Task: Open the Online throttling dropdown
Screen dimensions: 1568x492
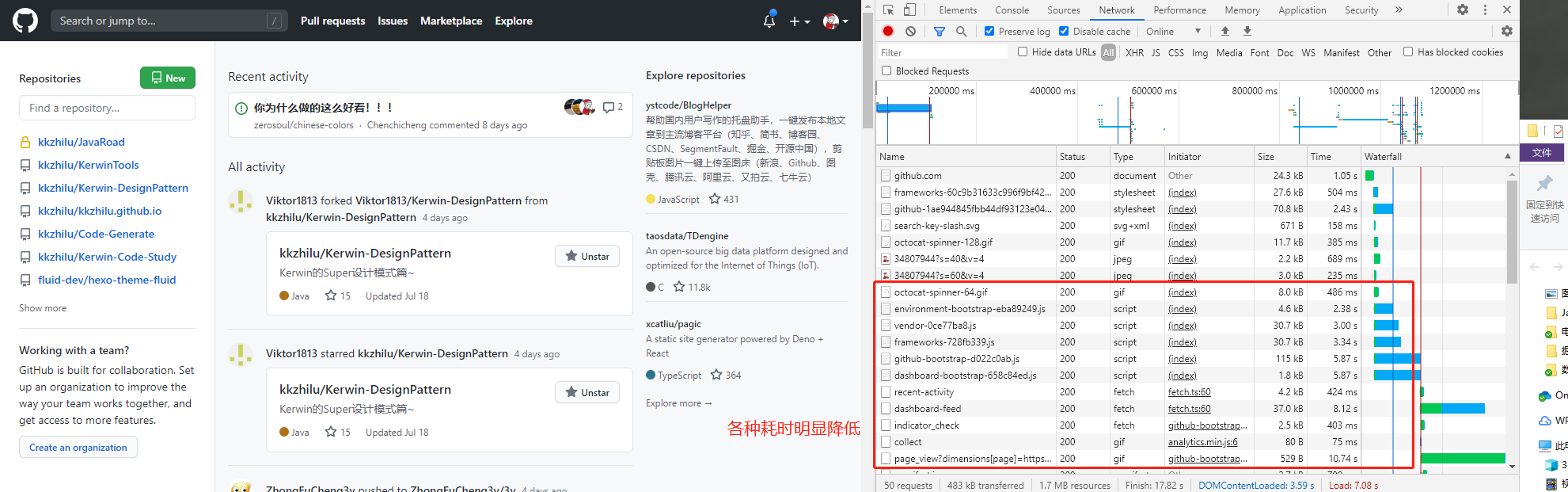Action: (x=1173, y=31)
